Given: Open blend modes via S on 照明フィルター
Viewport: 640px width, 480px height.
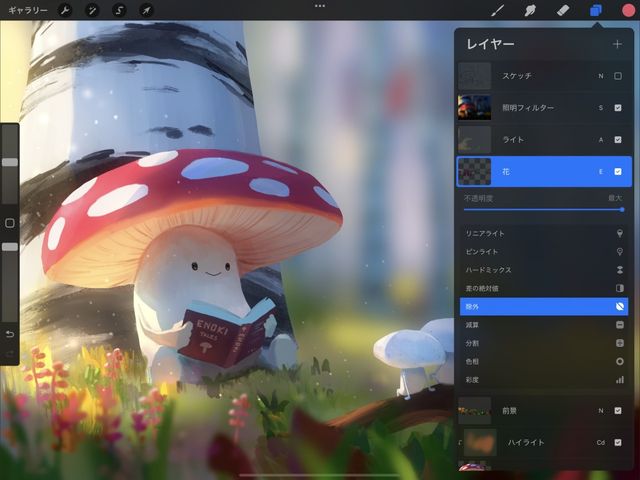Looking at the screenshot, I should coord(601,108).
